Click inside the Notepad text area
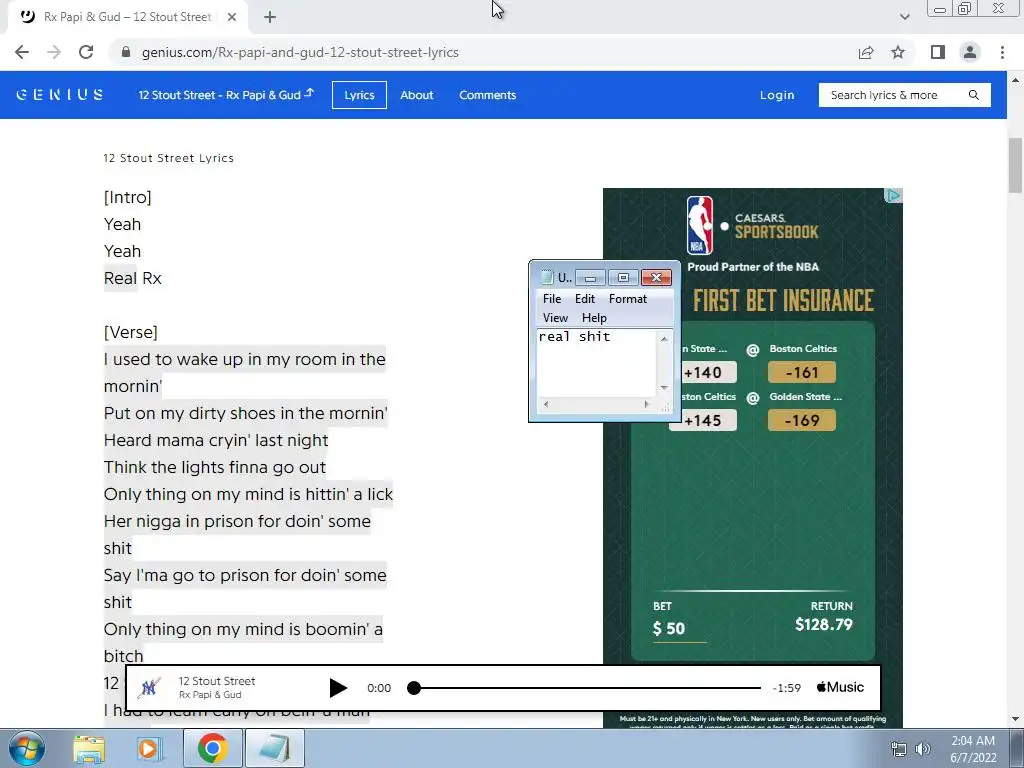Viewport: 1024px width, 768px height. (x=596, y=363)
